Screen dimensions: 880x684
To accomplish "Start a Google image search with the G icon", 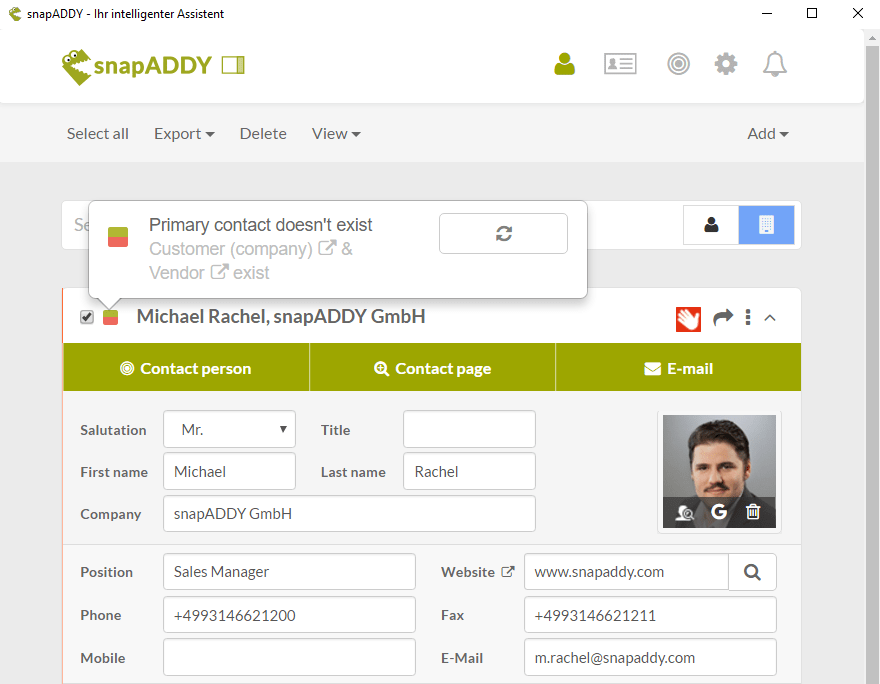I will point(719,512).
